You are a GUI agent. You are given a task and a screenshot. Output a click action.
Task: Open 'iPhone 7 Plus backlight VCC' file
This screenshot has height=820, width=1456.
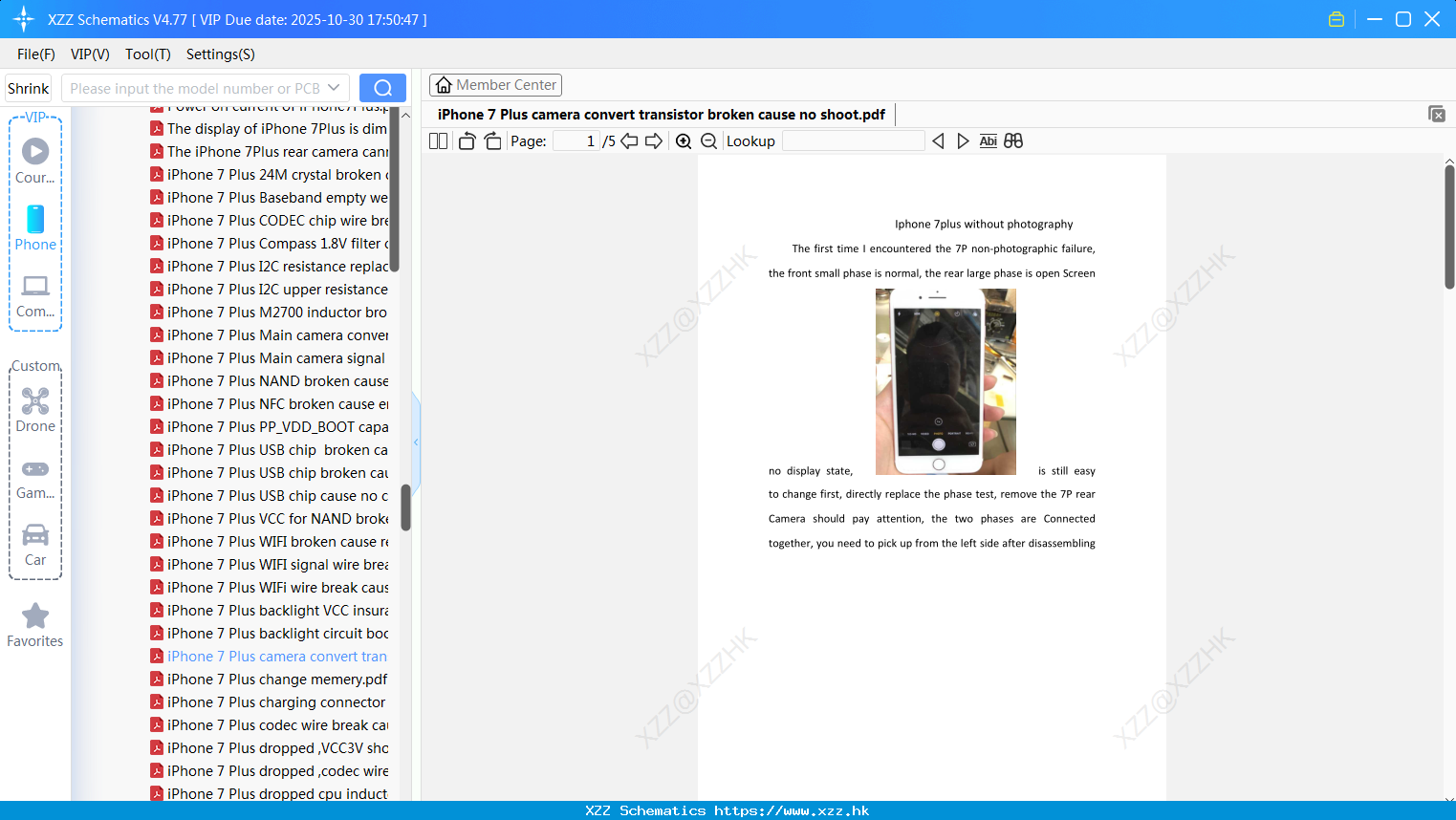(x=270, y=611)
